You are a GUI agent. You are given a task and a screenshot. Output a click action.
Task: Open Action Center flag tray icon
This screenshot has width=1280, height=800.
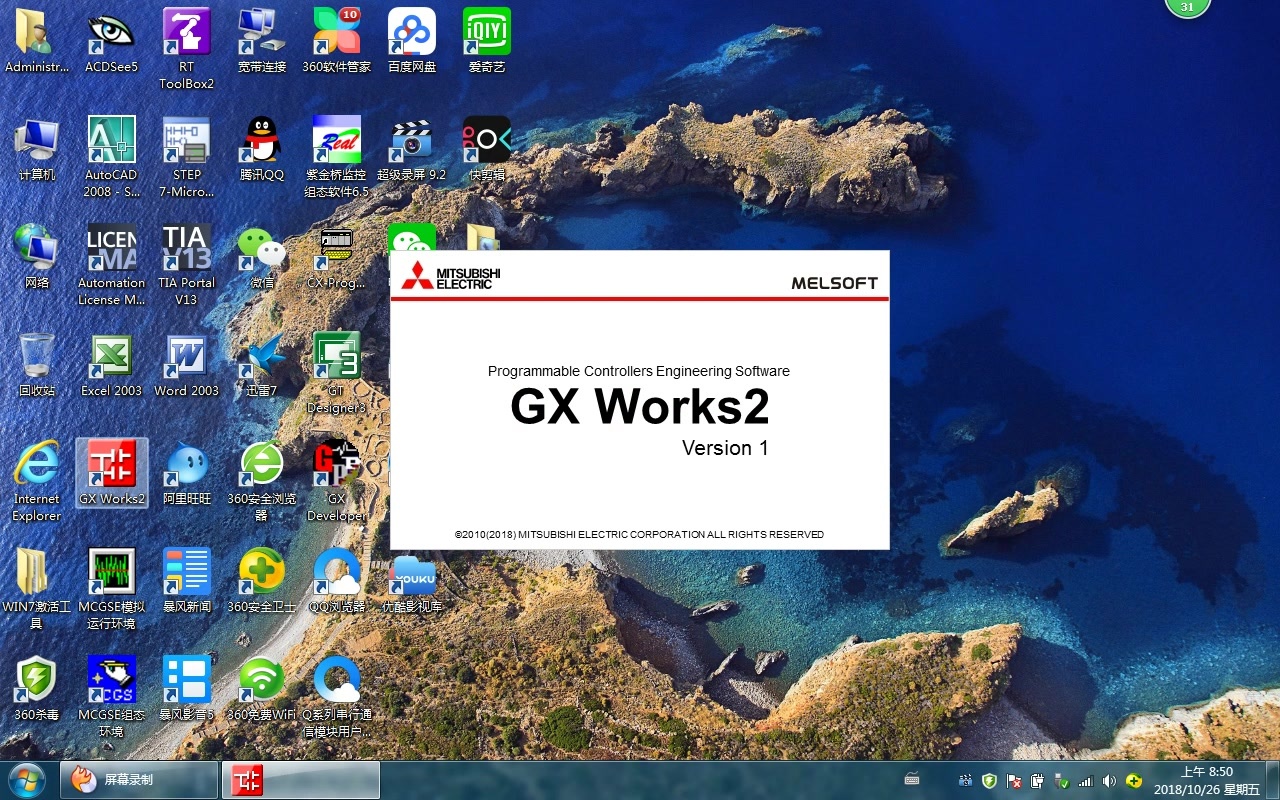click(x=1013, y=780)
